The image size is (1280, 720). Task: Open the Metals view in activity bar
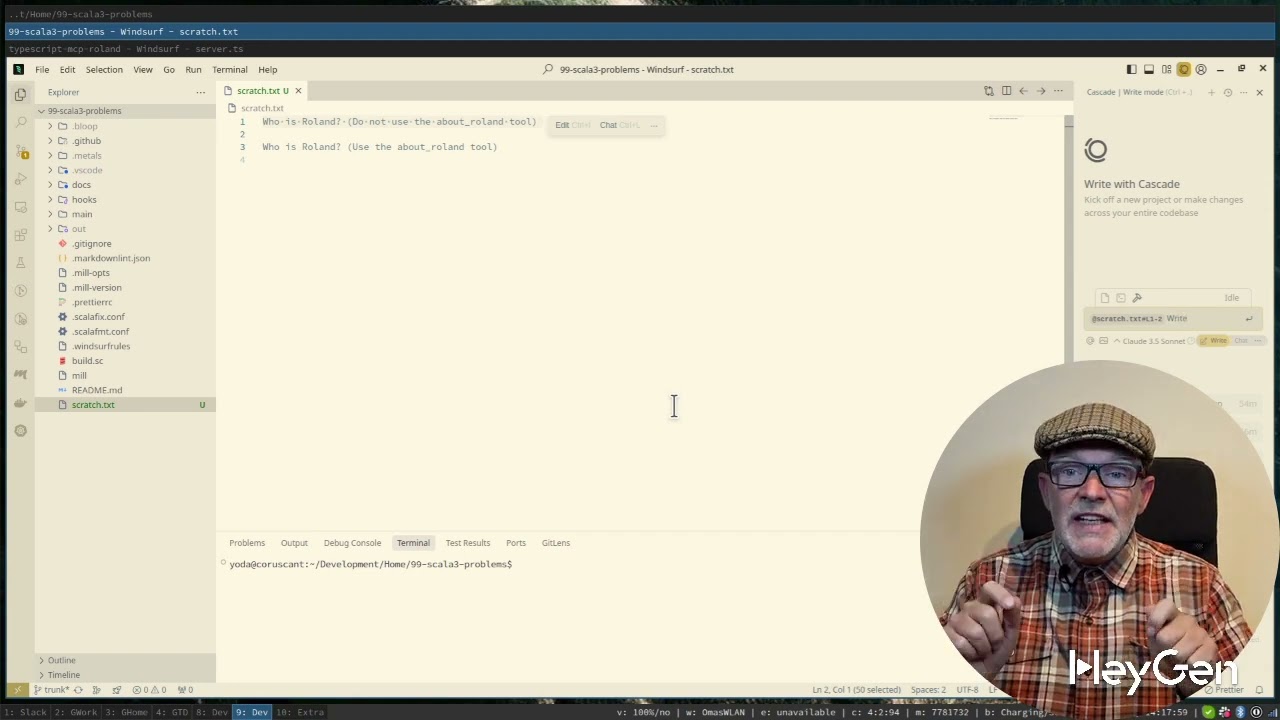point(20,374)
